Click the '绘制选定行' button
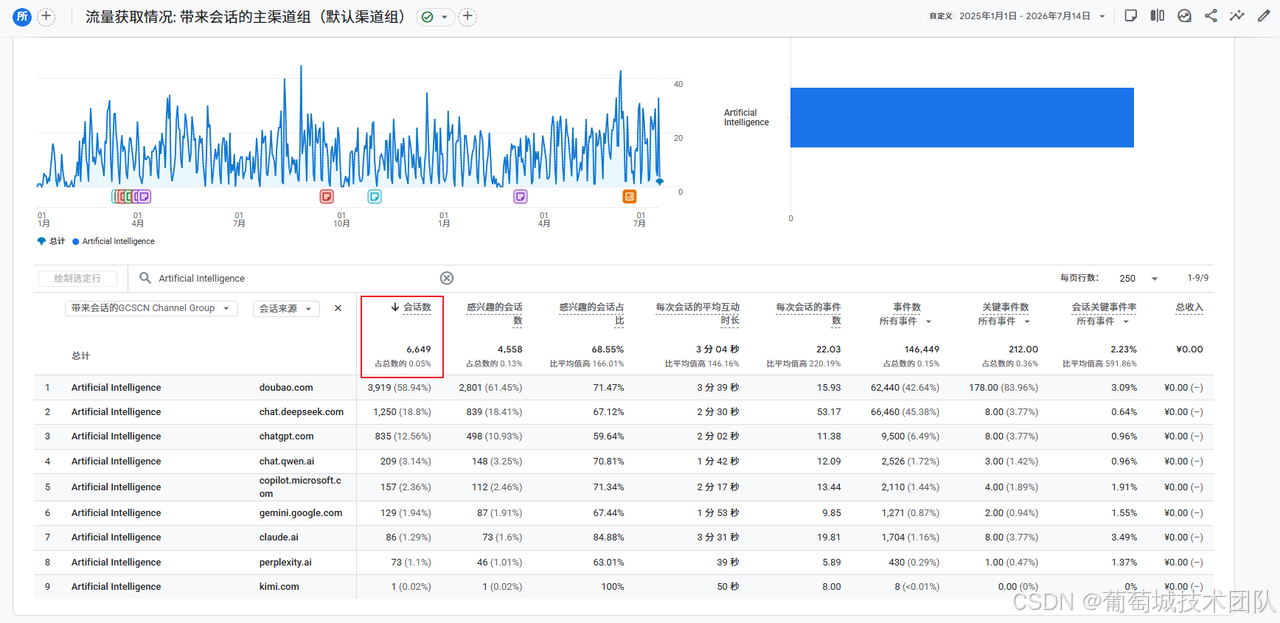 point(77,279)
